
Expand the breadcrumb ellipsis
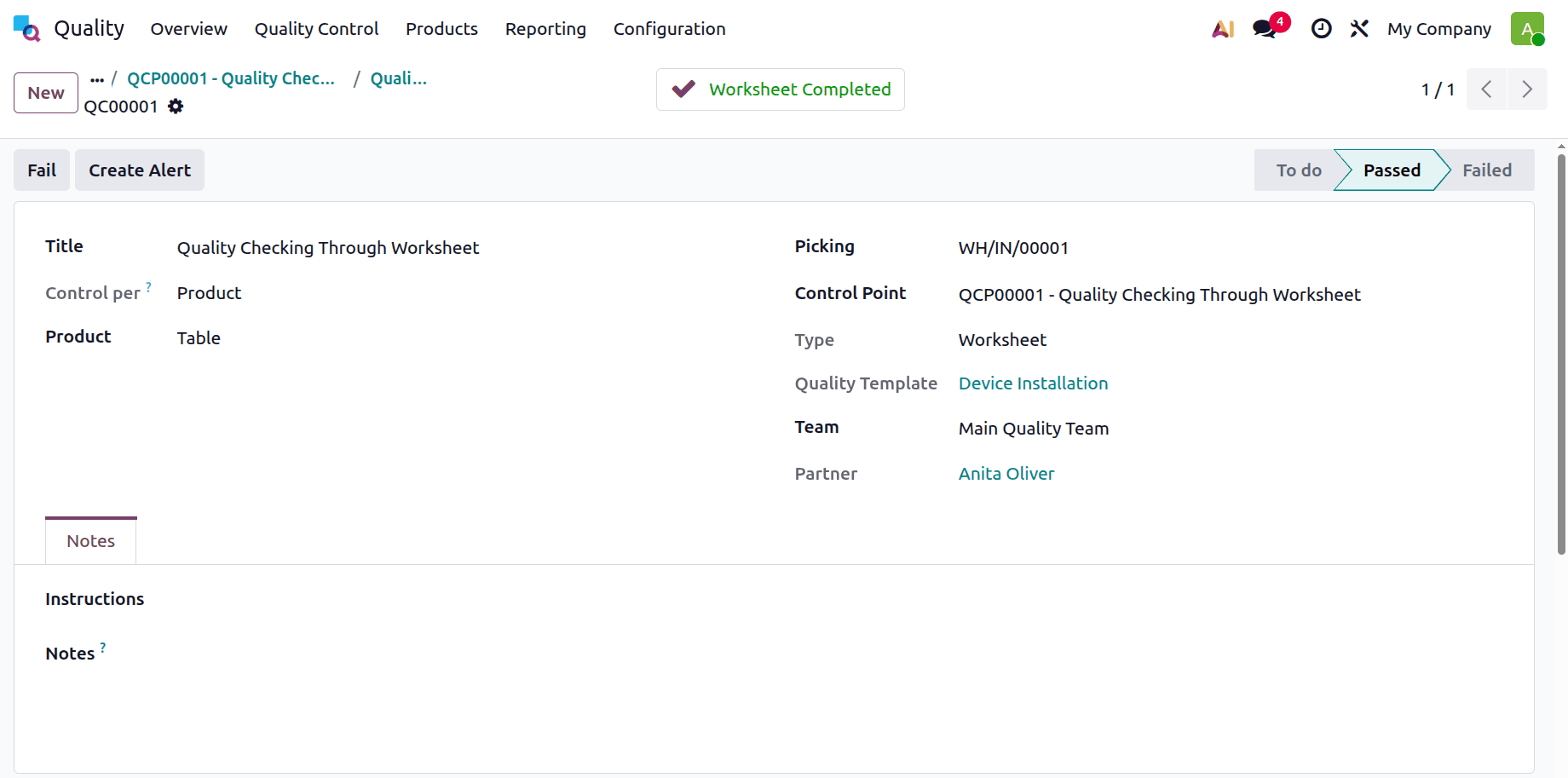pos(97,79)
